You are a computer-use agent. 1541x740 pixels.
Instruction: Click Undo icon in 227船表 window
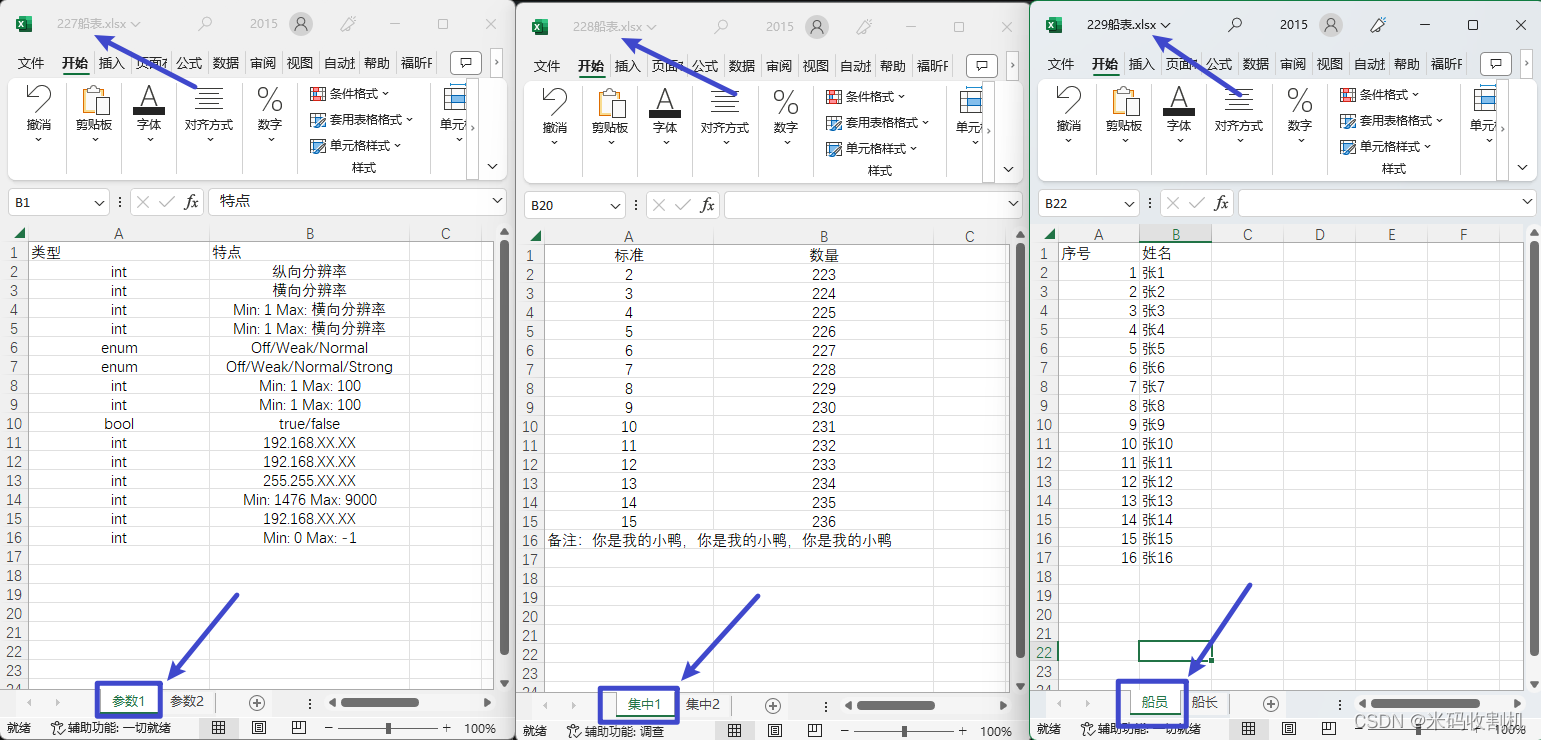pos(38,99)
